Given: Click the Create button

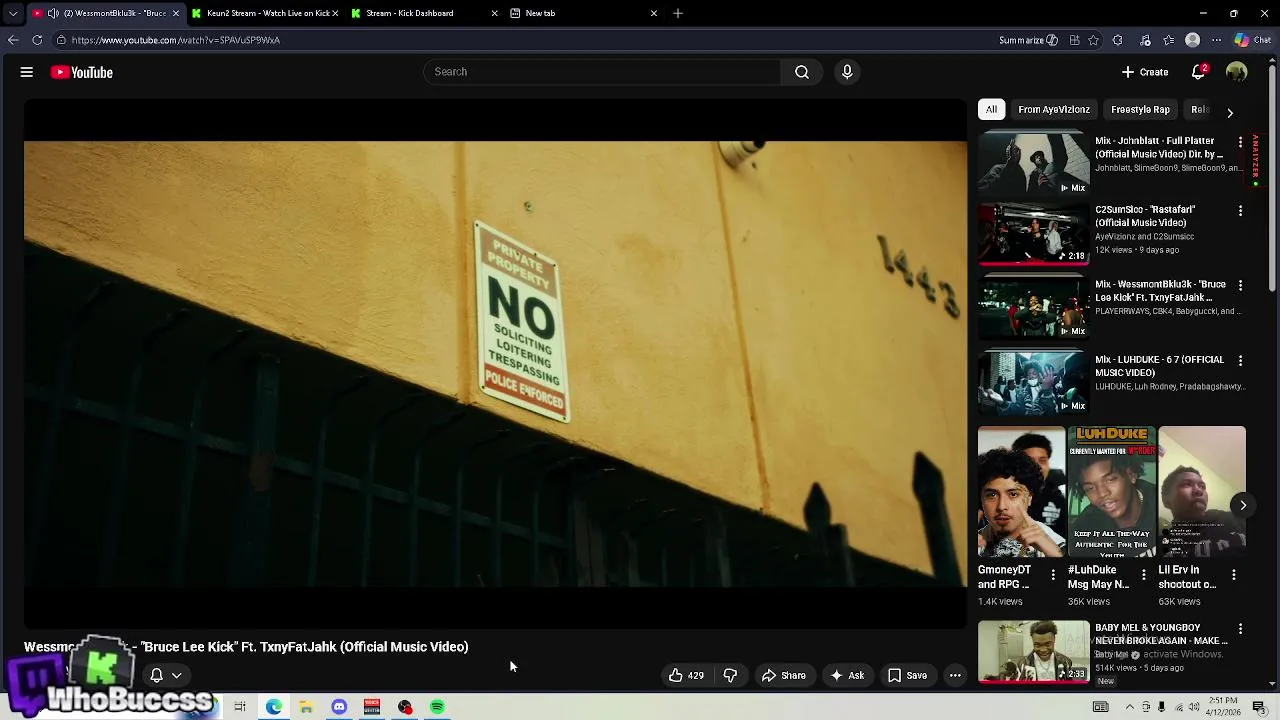Looking at the screenshot, I should click(x=1144, y=72).
